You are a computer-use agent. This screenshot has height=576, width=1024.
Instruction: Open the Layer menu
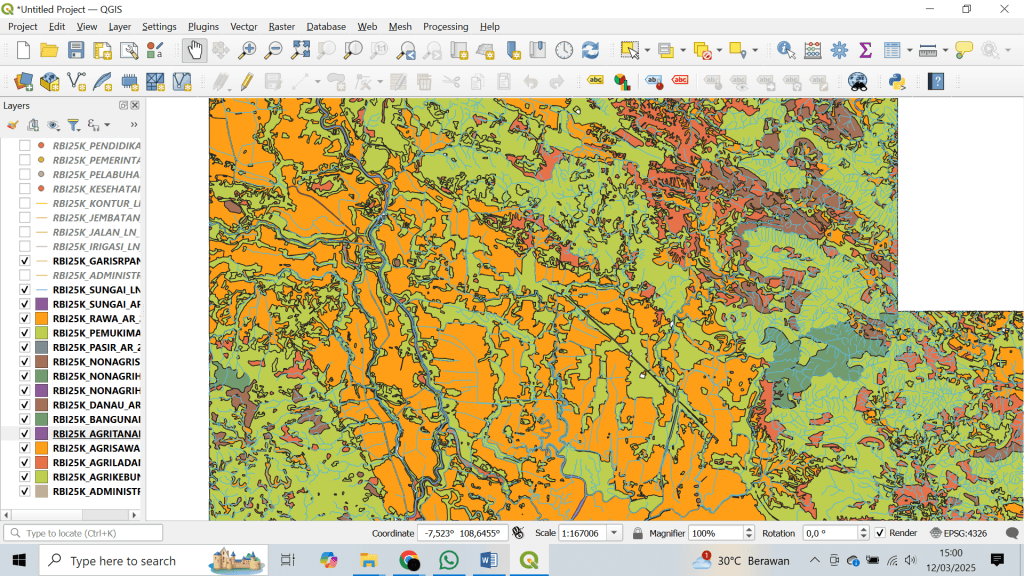point(120,26)
